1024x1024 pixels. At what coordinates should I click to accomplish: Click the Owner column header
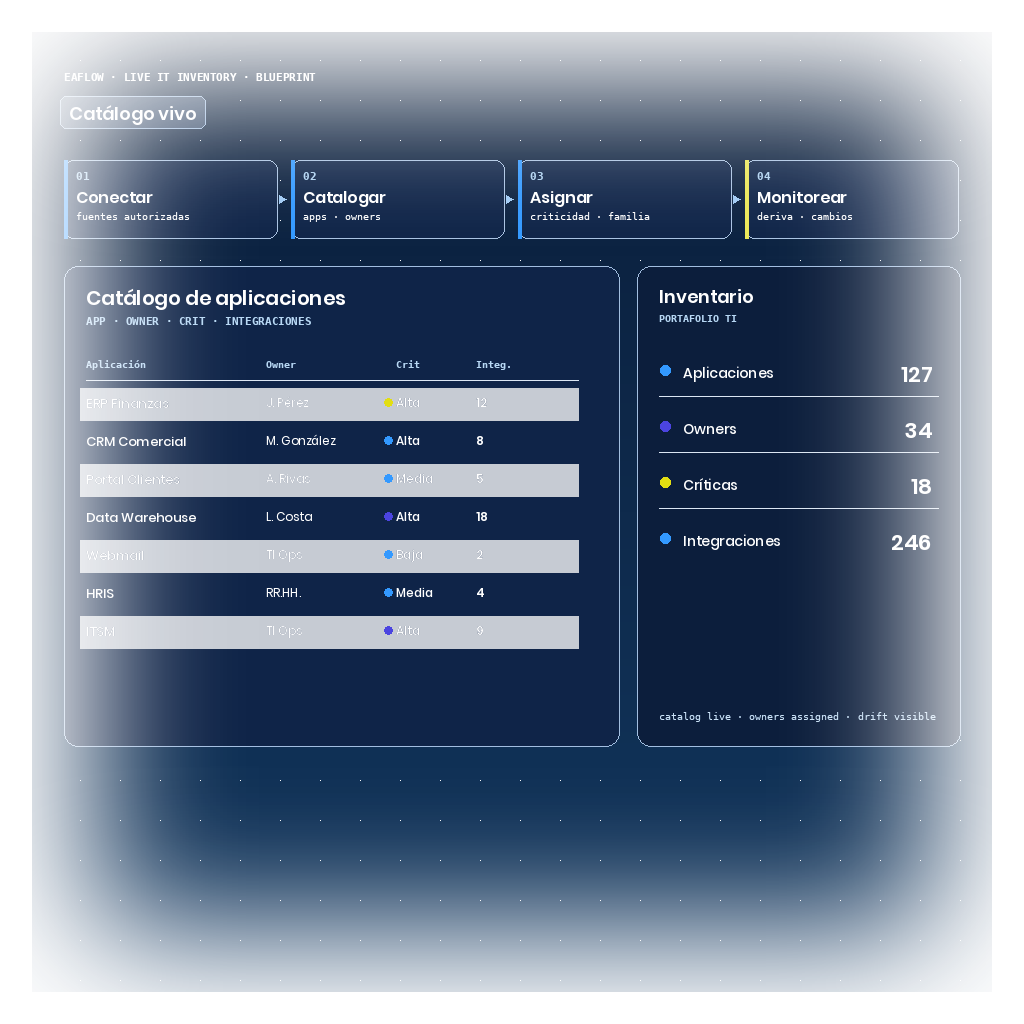(281, 365)
